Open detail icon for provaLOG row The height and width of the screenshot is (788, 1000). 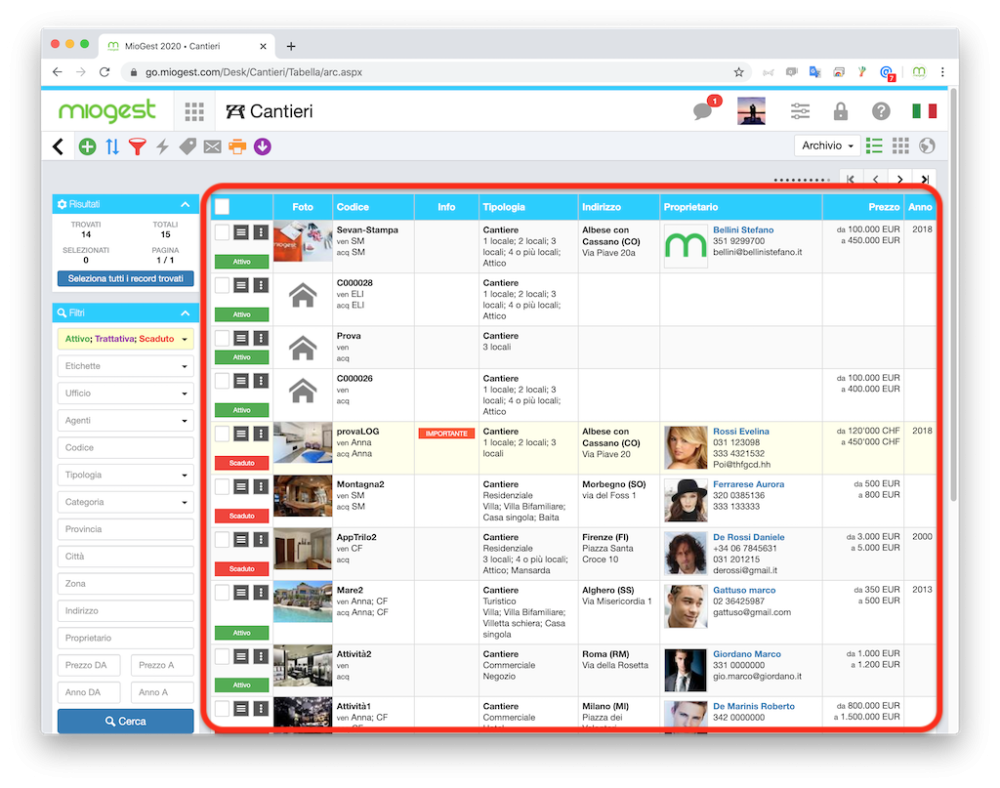240,434
